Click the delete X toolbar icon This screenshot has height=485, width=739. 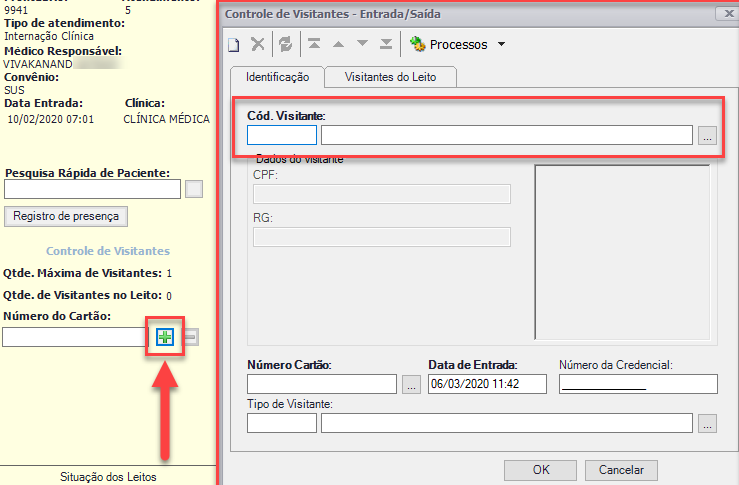[258, 44]
